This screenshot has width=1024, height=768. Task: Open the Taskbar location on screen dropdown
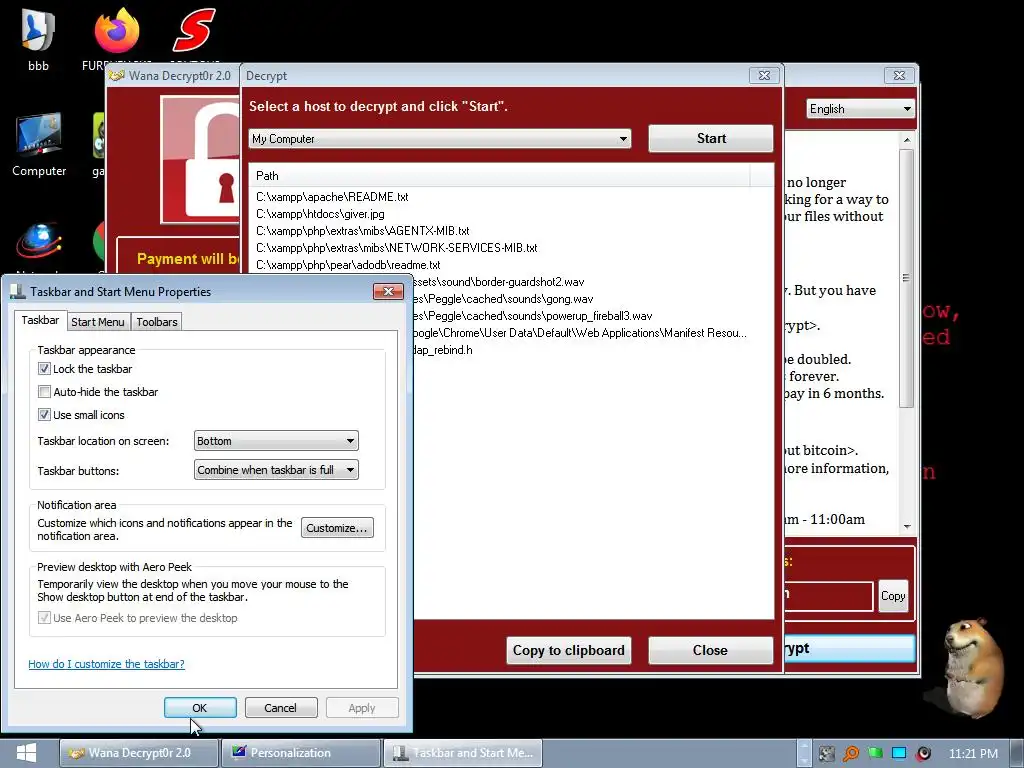[276, 441]
